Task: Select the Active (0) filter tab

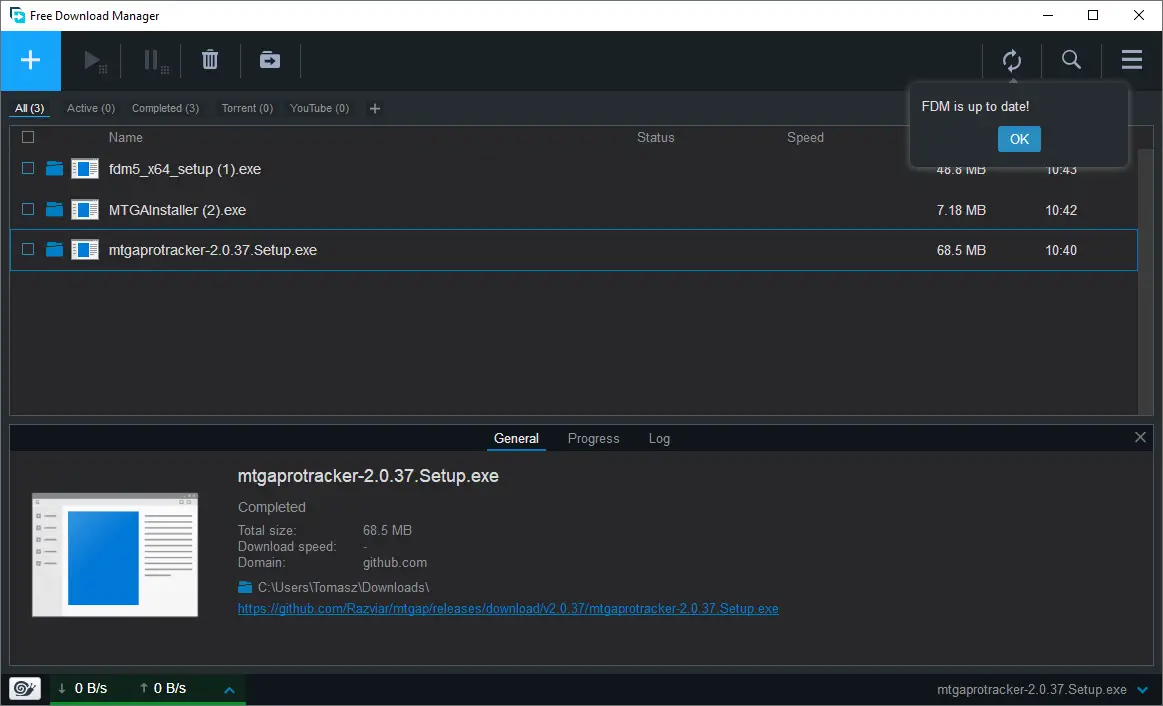Action: (90, 108)
